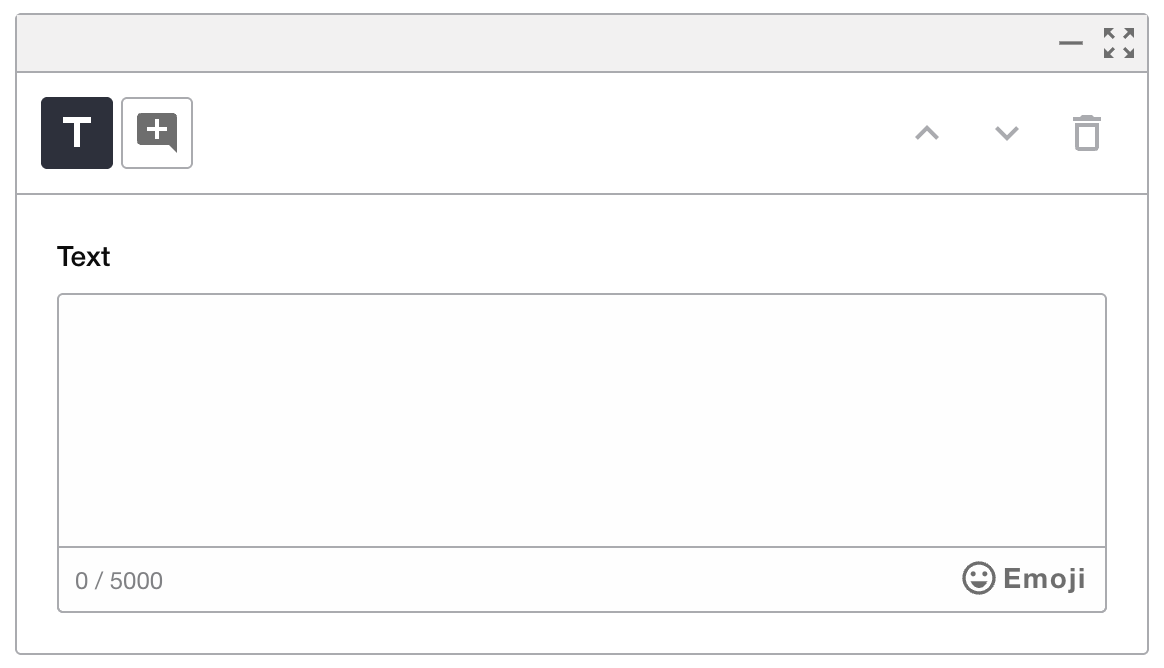Viewport: 1164px width, 668px height.
Task: Toggle the add-comment bubble button
Action: [157, 133]
